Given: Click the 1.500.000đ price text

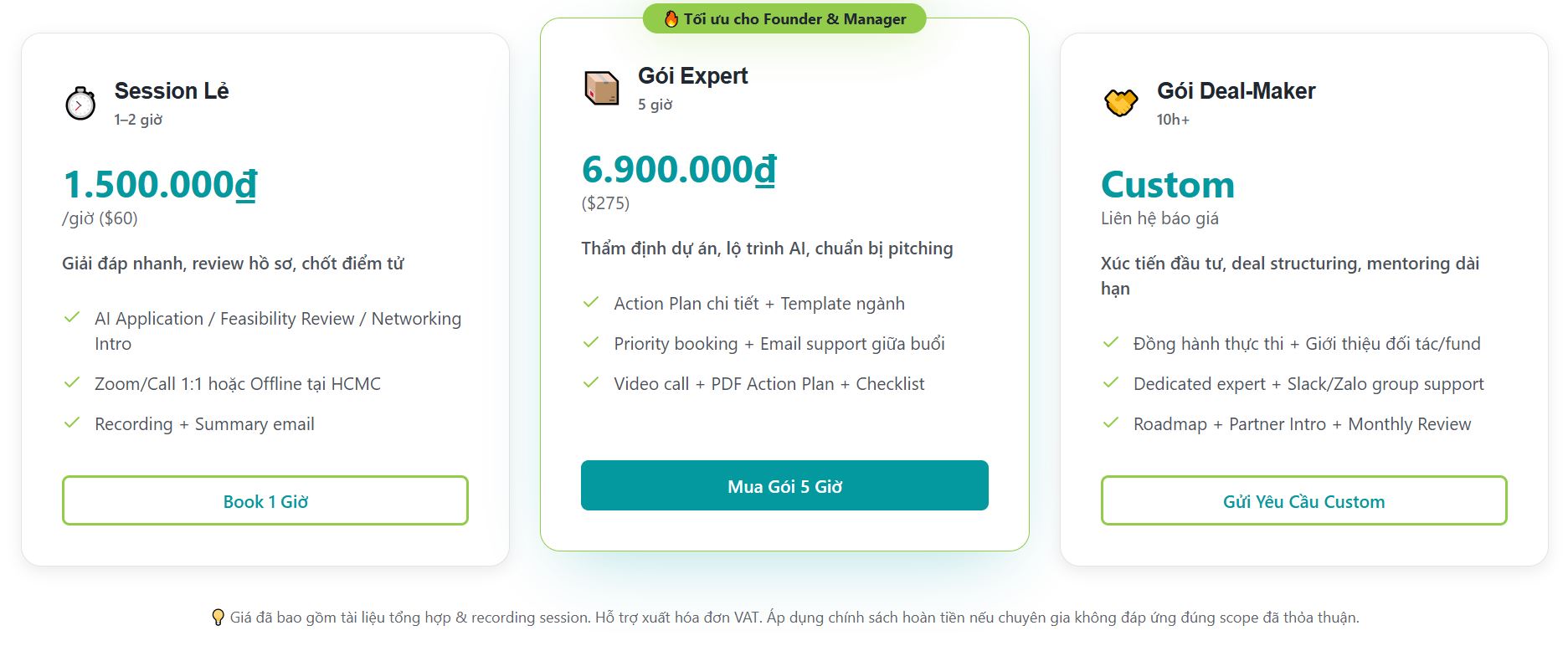Looking at the screenshot, I should pos(160,184).
